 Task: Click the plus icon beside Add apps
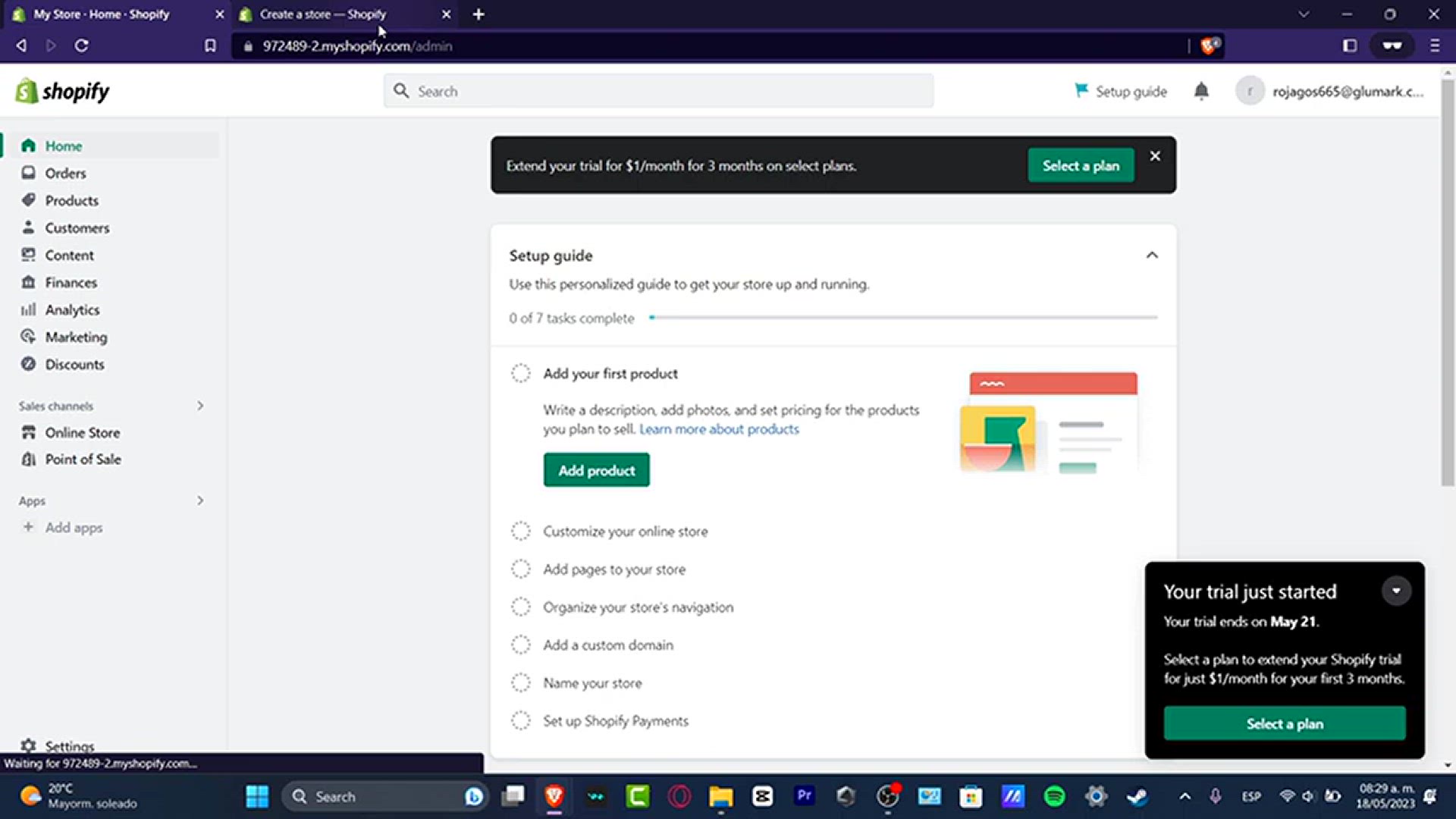(x=28, y=527)
